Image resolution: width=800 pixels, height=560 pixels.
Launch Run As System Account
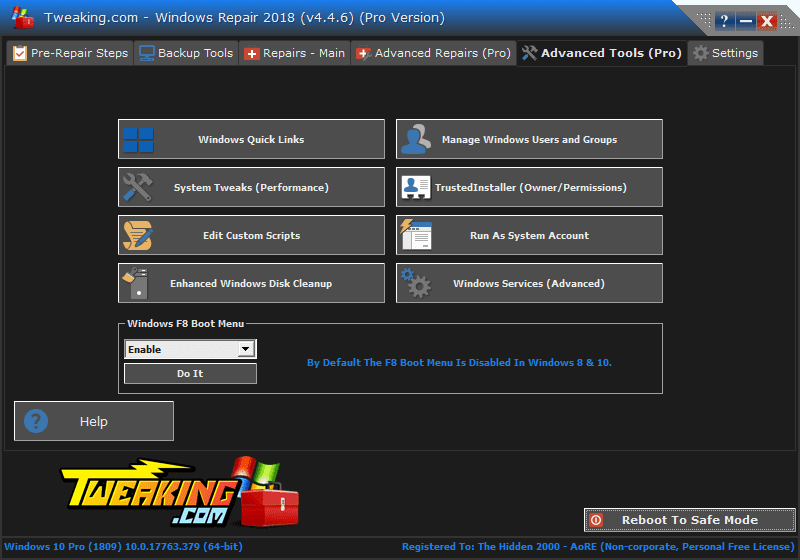click(529, 235)
